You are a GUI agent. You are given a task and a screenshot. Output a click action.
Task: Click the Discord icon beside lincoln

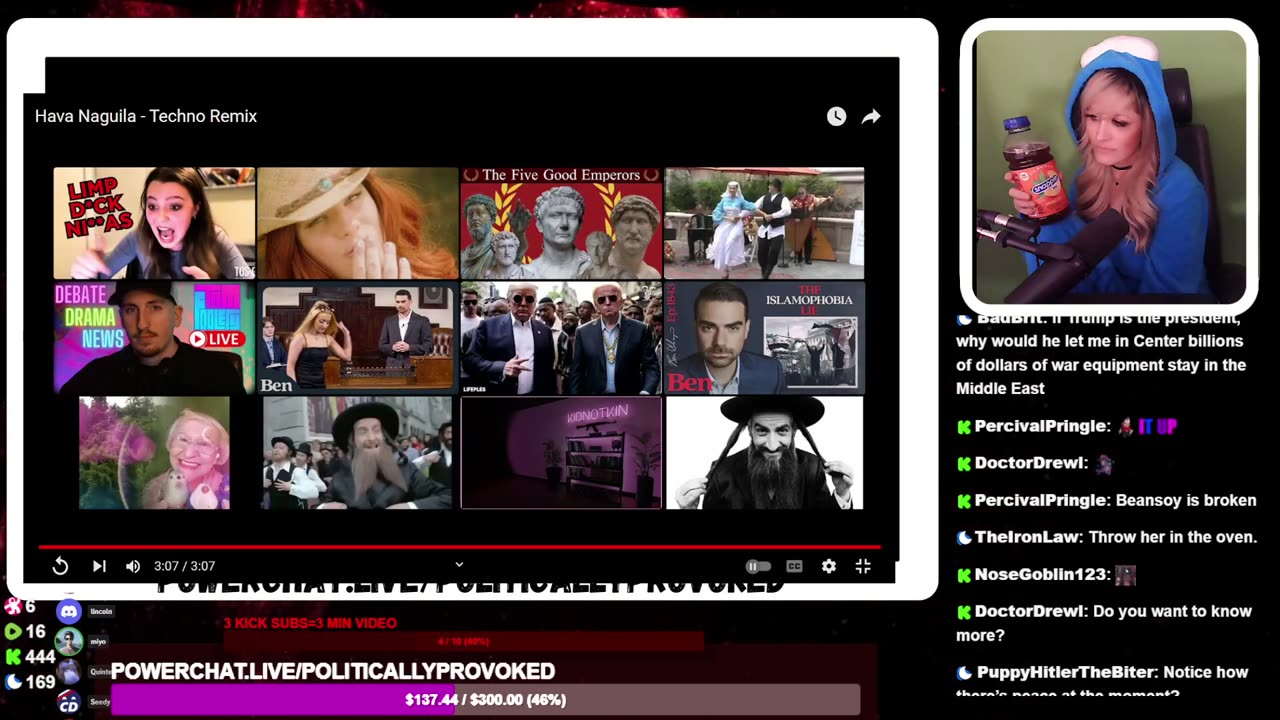pos(69,611)
